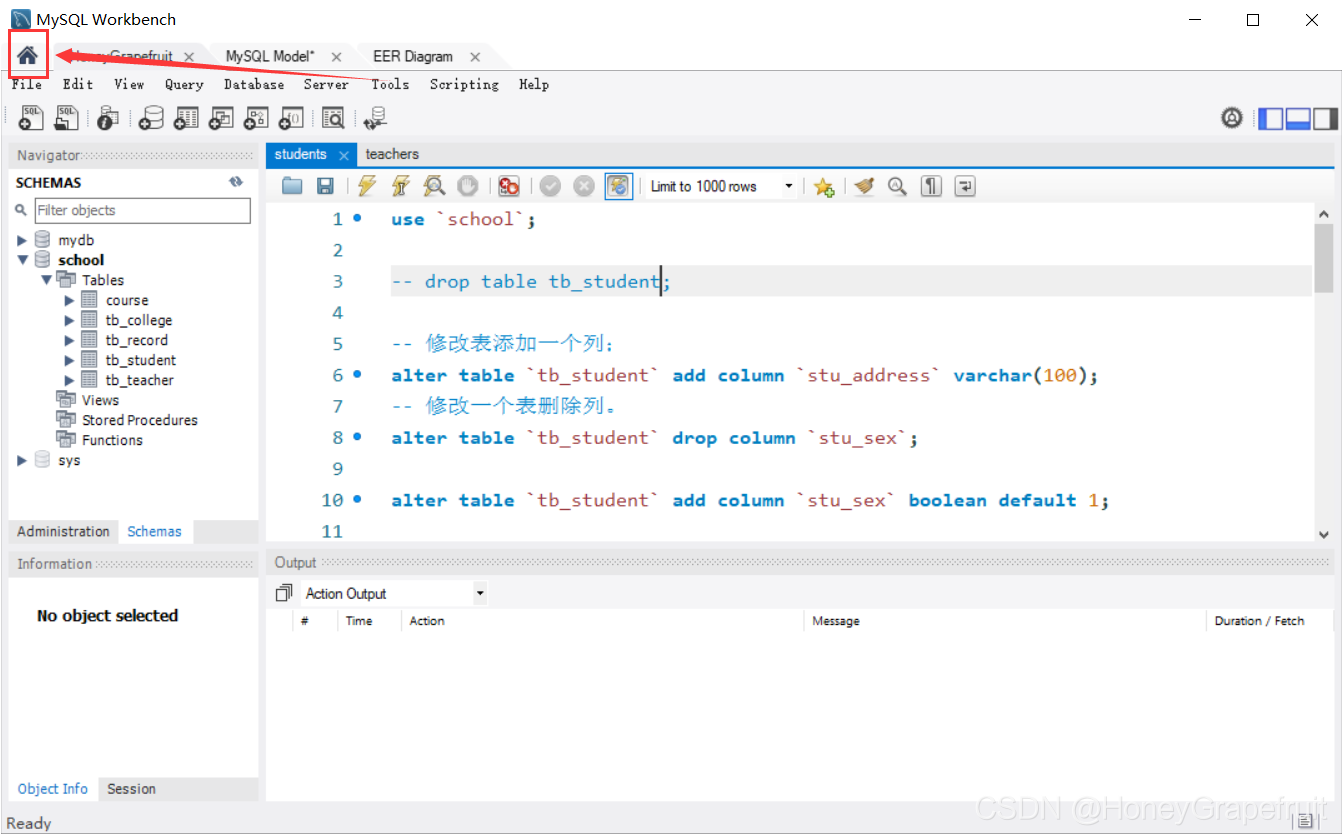
Task: Expand the tb_college table node
Action: point(69,320)
